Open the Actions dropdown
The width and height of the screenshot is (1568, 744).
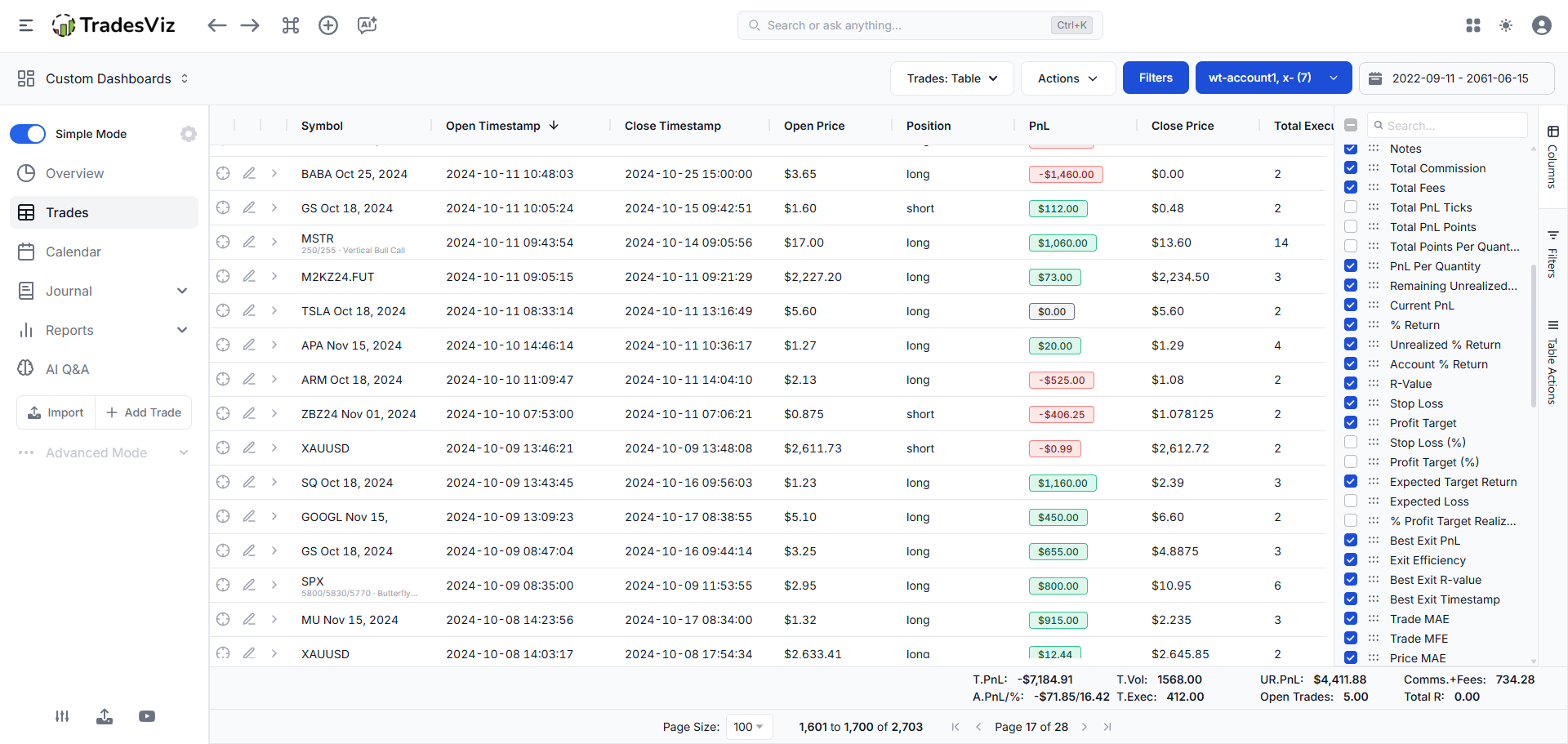click(x=1068, y=78)
